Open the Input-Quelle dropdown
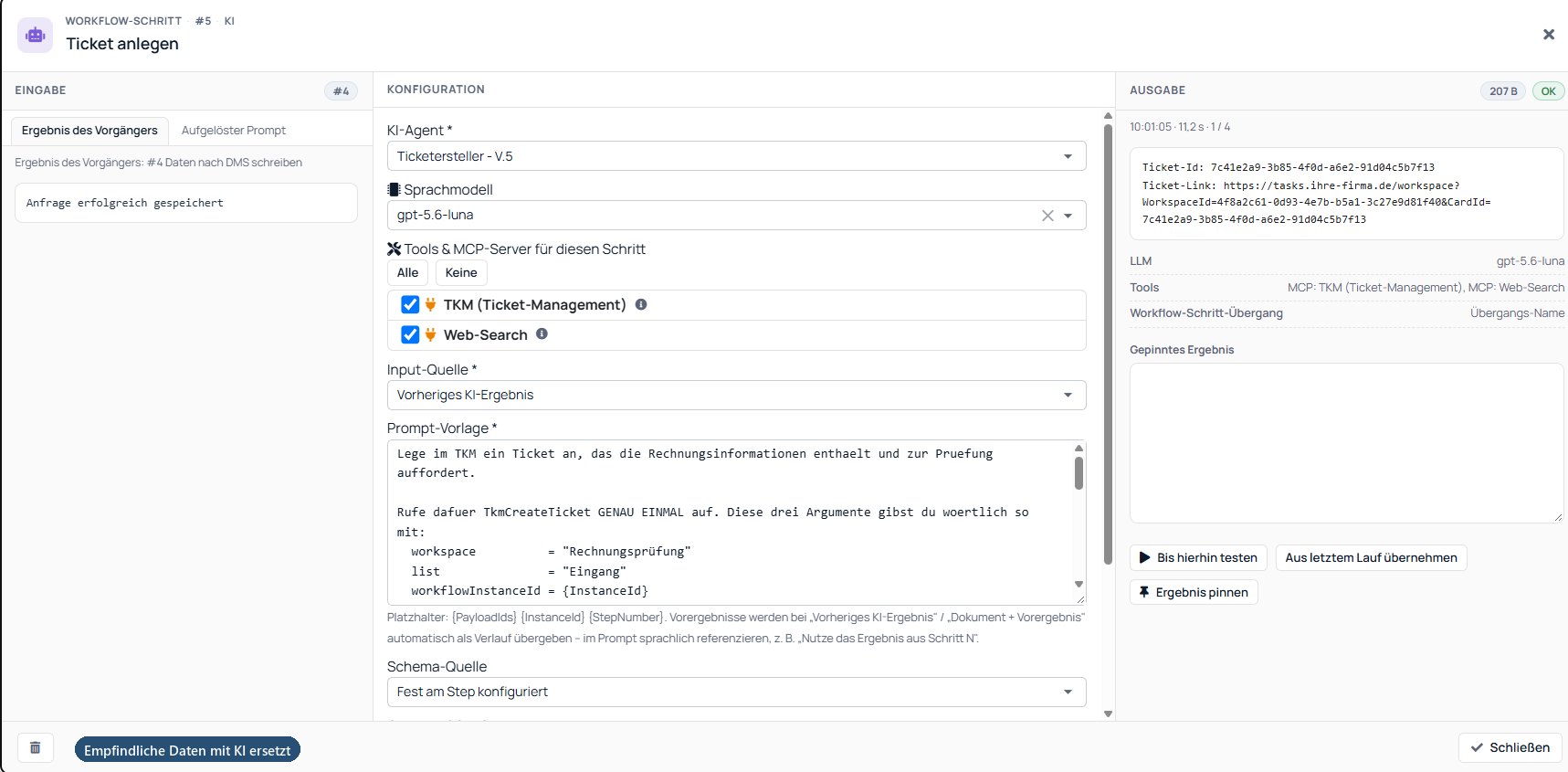Image resolution: width=1568 pixels, height=772 pixels. pos(736,395)
